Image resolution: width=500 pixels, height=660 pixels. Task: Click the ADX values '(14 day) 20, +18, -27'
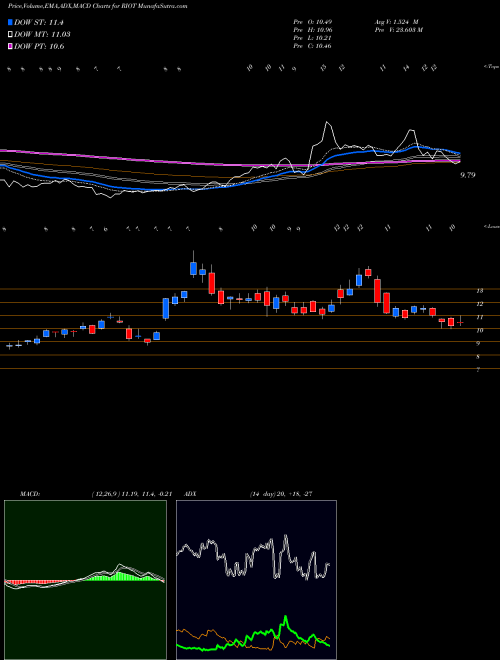pyautogui.click(x=281, y=494)
